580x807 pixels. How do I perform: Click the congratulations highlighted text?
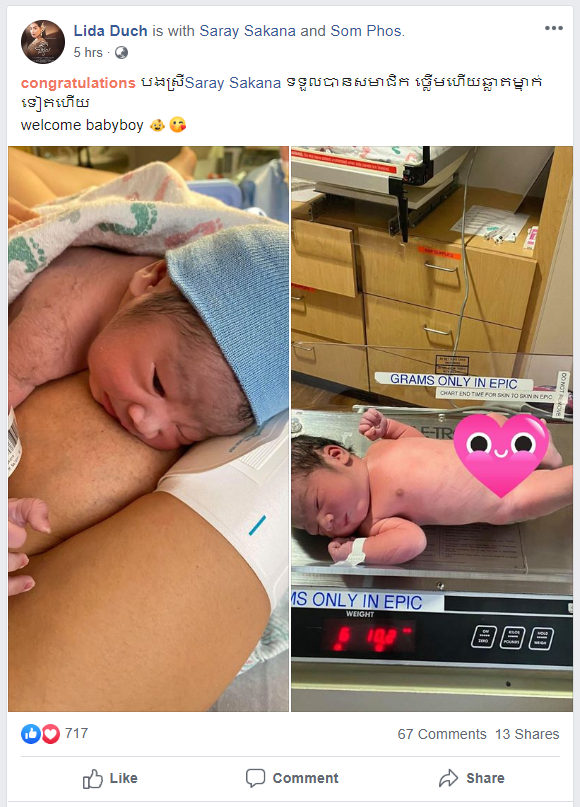tap(78, 83)
